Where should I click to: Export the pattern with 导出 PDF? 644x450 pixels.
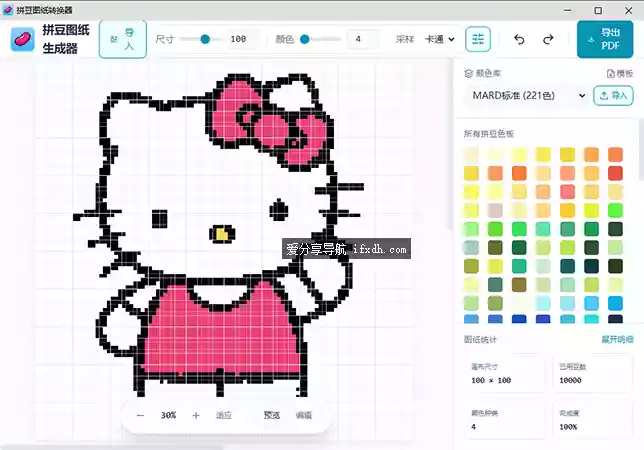point(605,39)
